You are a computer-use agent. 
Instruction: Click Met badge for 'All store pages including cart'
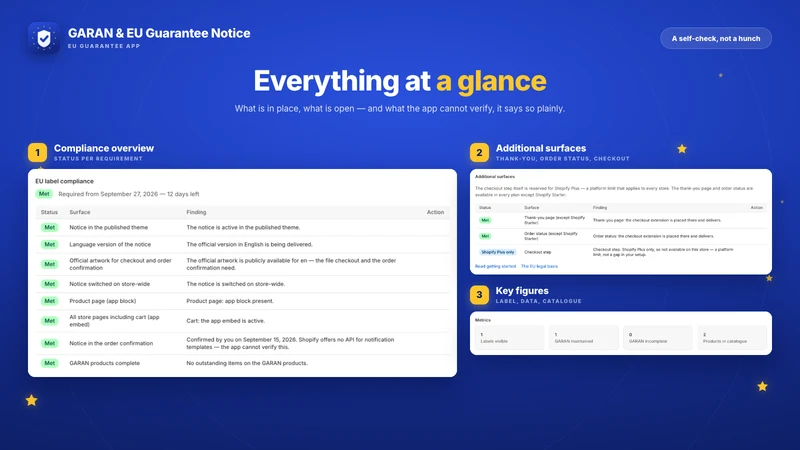click(x=49, y=321)
